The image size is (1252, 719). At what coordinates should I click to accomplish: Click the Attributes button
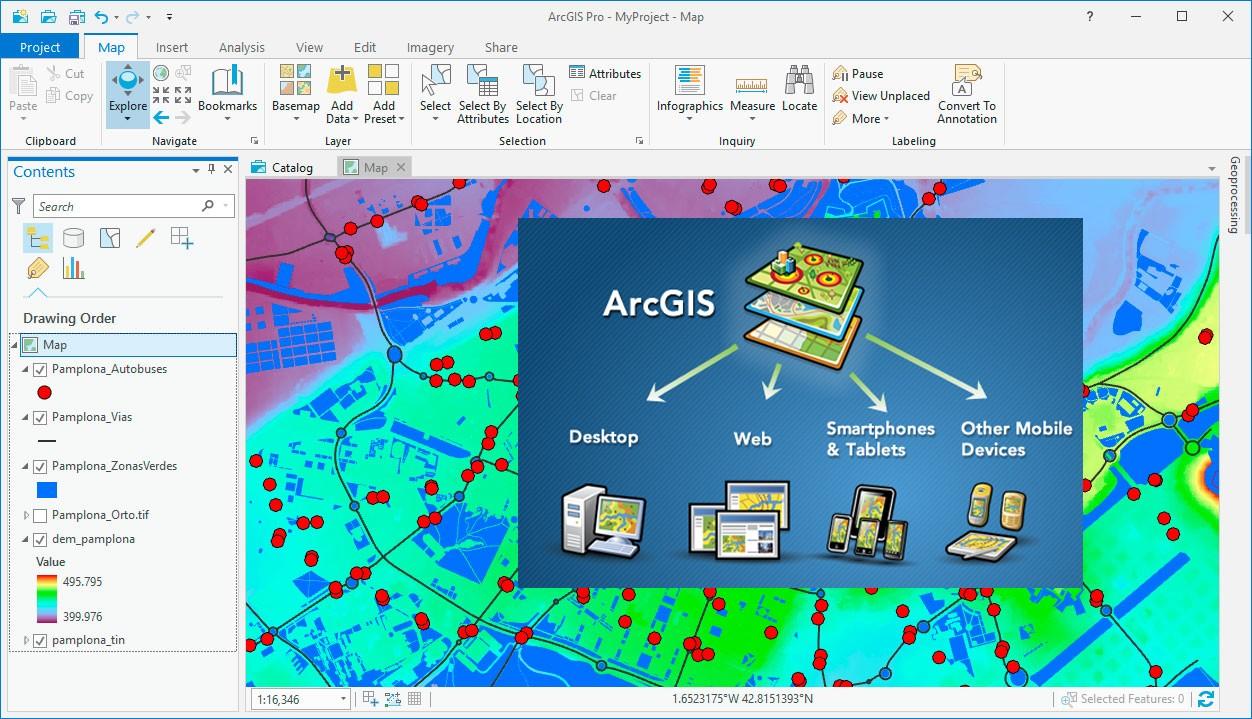click(605, 73)
